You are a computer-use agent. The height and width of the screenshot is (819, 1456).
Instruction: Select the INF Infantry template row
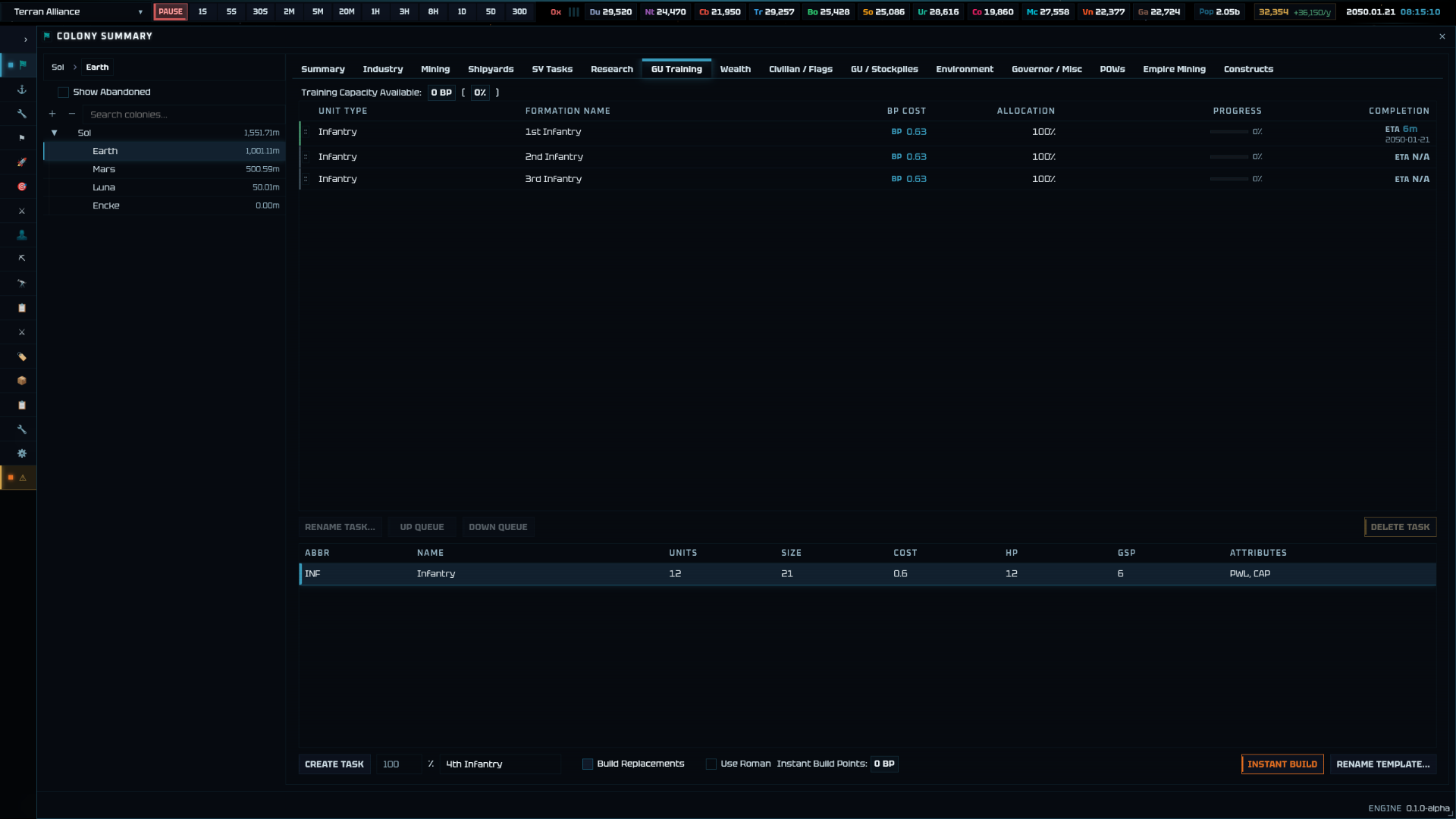tap(868, 574)
